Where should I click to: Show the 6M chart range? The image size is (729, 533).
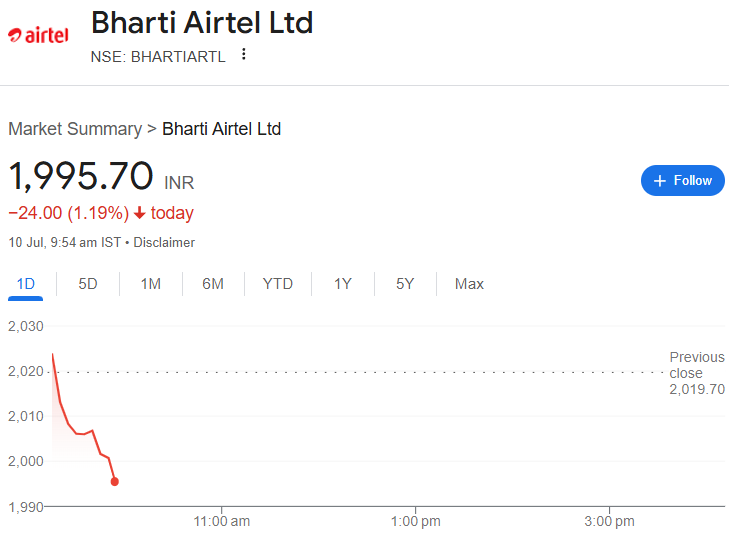(x=213, y=284)
